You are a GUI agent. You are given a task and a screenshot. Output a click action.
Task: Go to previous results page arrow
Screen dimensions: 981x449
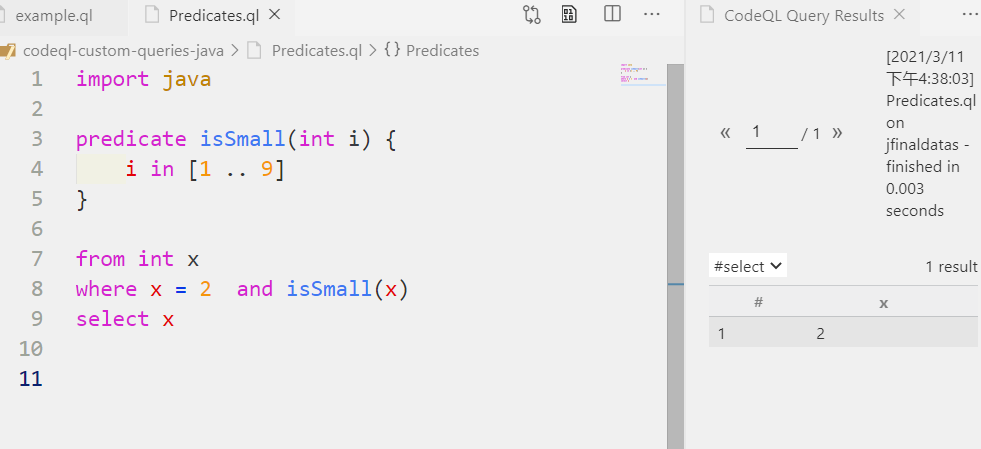click(726, 133)
